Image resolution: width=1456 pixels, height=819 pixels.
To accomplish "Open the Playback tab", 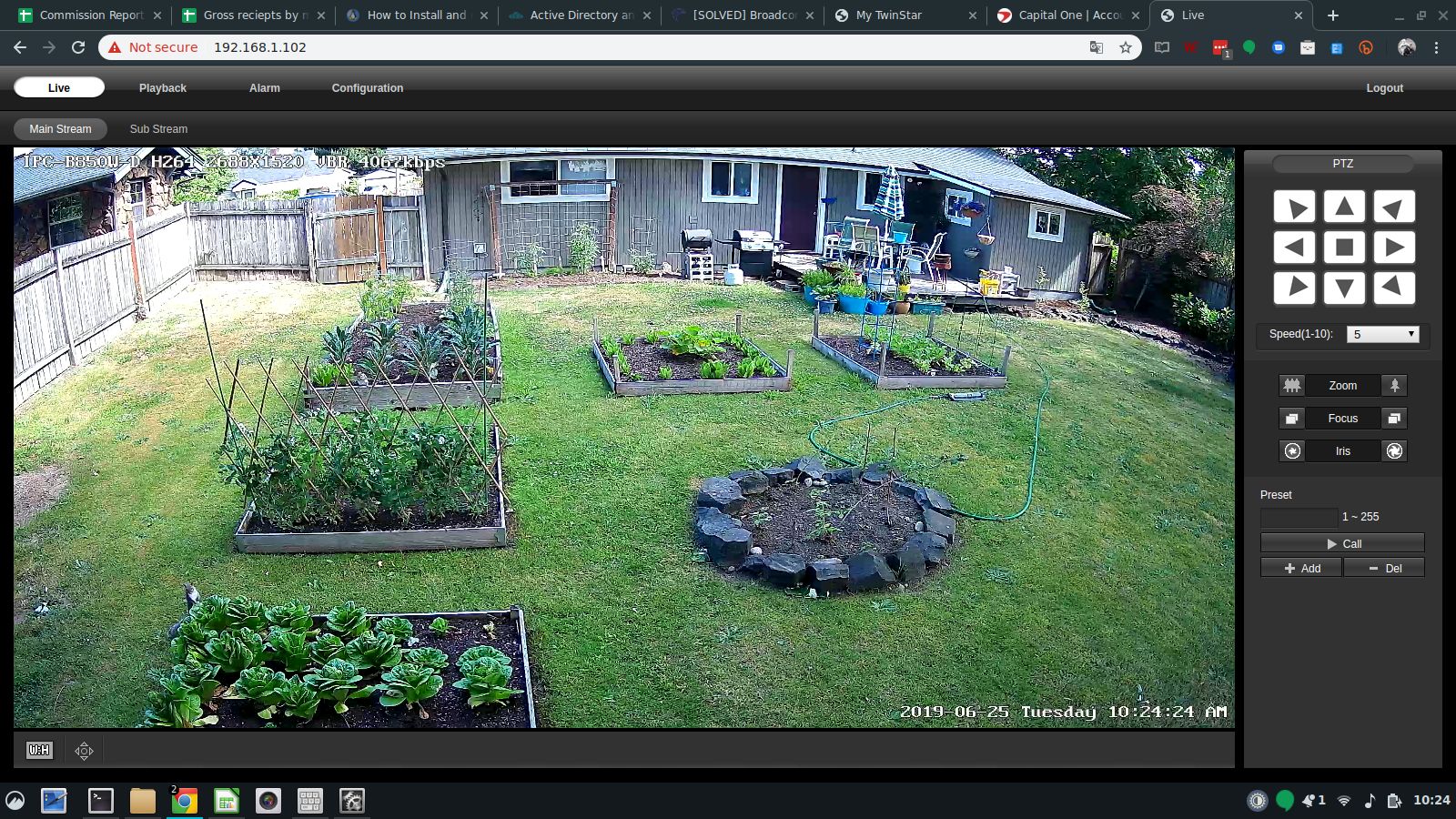I will click(162, 88).
